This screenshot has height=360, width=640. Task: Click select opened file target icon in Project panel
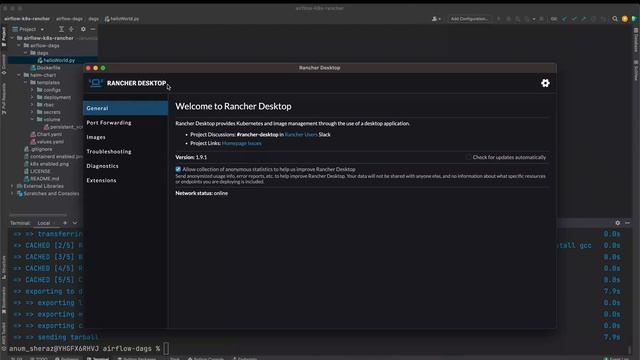tap(71, 29)
